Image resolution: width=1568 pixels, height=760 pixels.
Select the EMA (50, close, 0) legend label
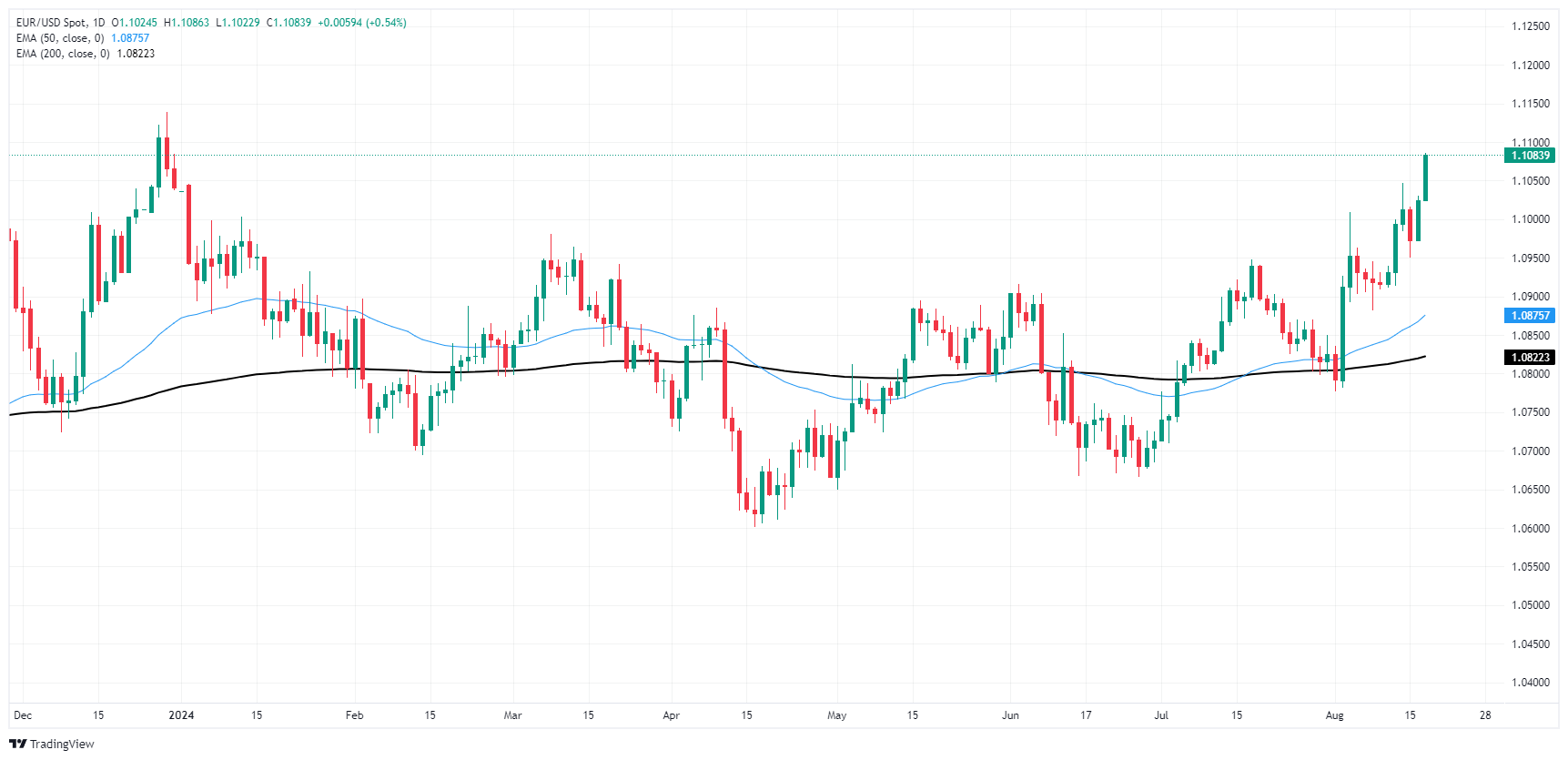tap(60, 38)
